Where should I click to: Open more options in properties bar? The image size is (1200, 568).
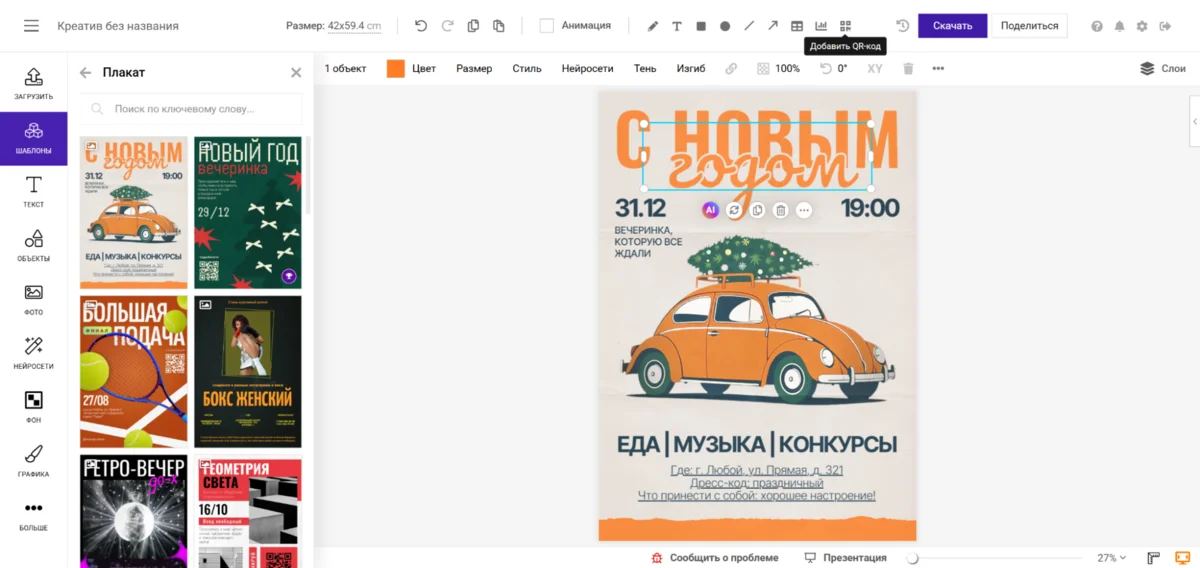938,69
